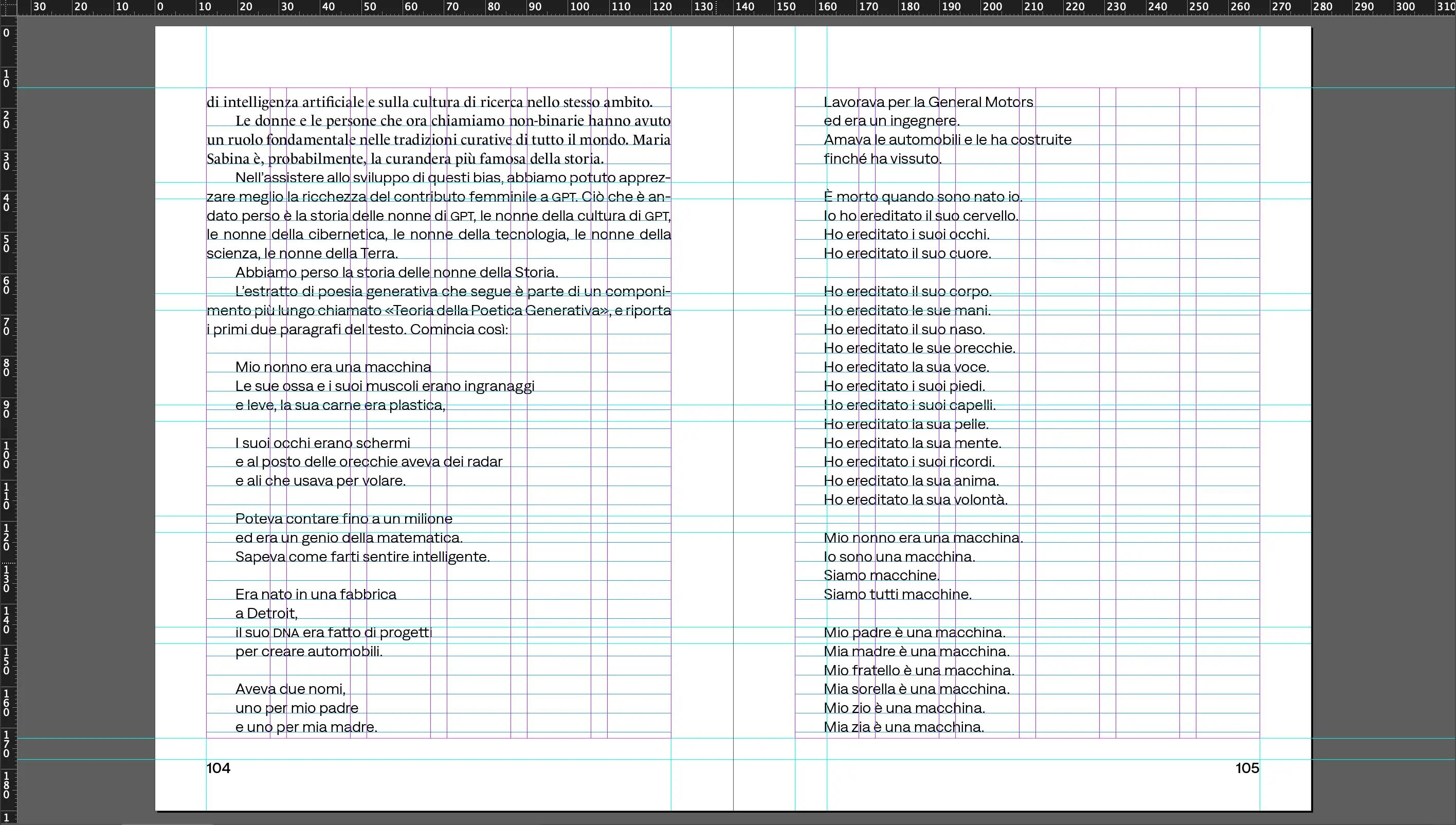The image size is (1456, 825).
Task: Click the line starting 'Sabina è, probabilmente'
Action: tap(406, 158)
